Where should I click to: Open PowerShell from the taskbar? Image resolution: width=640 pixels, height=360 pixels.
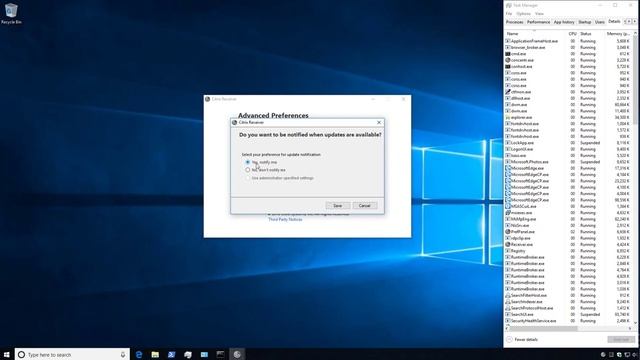(171, 354)
